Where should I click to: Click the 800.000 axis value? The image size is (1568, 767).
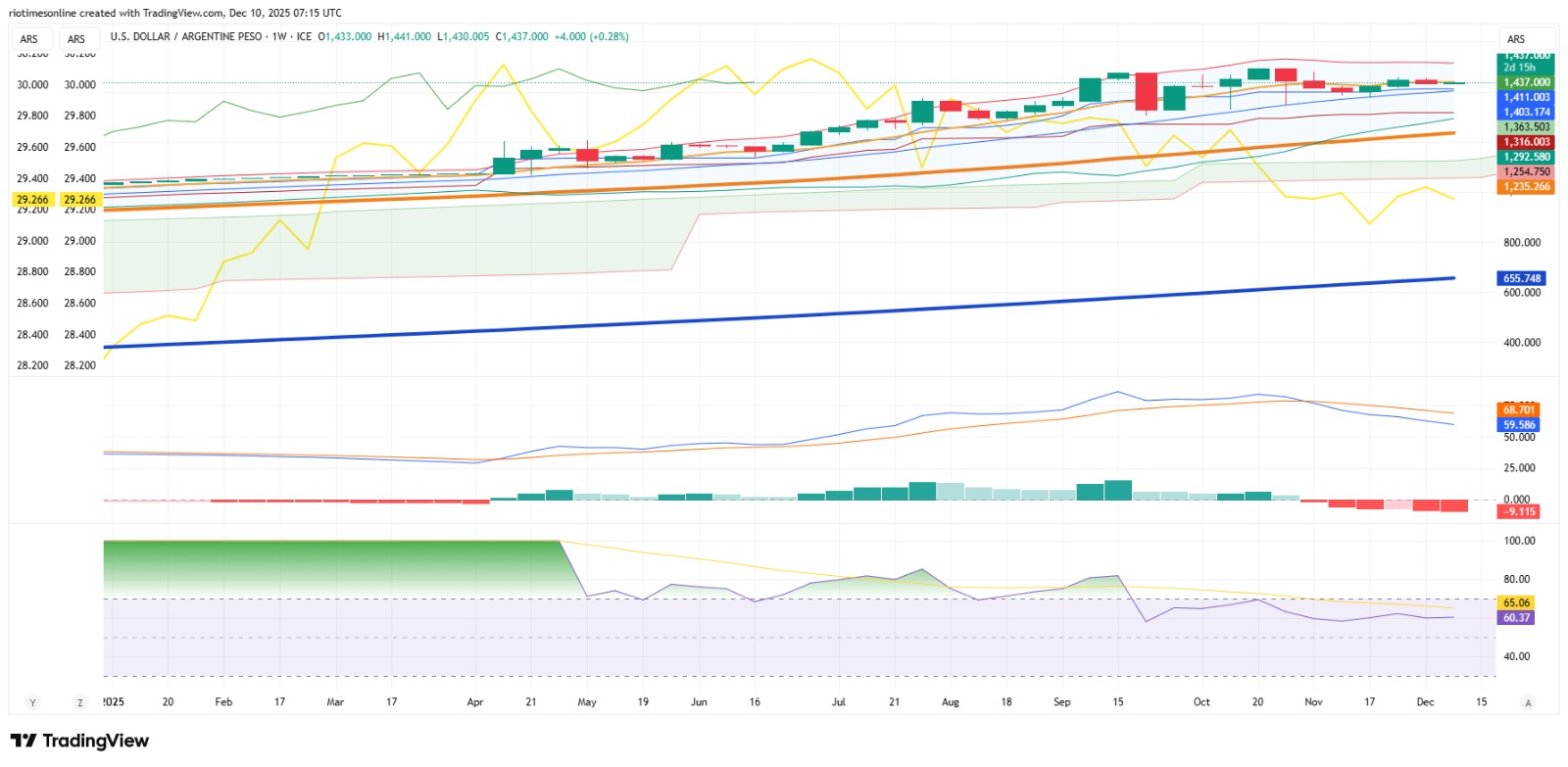(x=1522, y=242)
